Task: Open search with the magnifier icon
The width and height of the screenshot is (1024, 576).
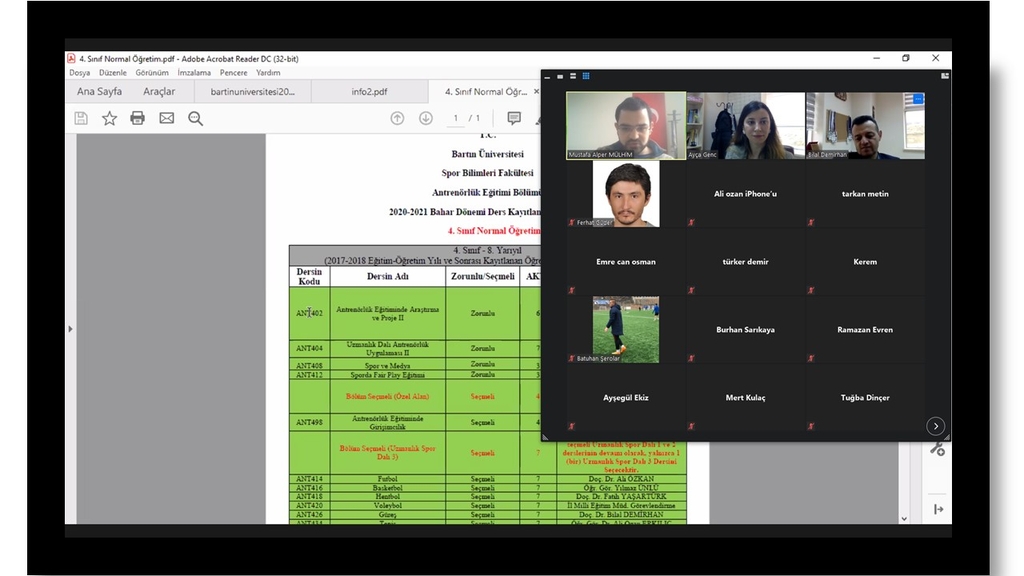Action: pos(195,118)
